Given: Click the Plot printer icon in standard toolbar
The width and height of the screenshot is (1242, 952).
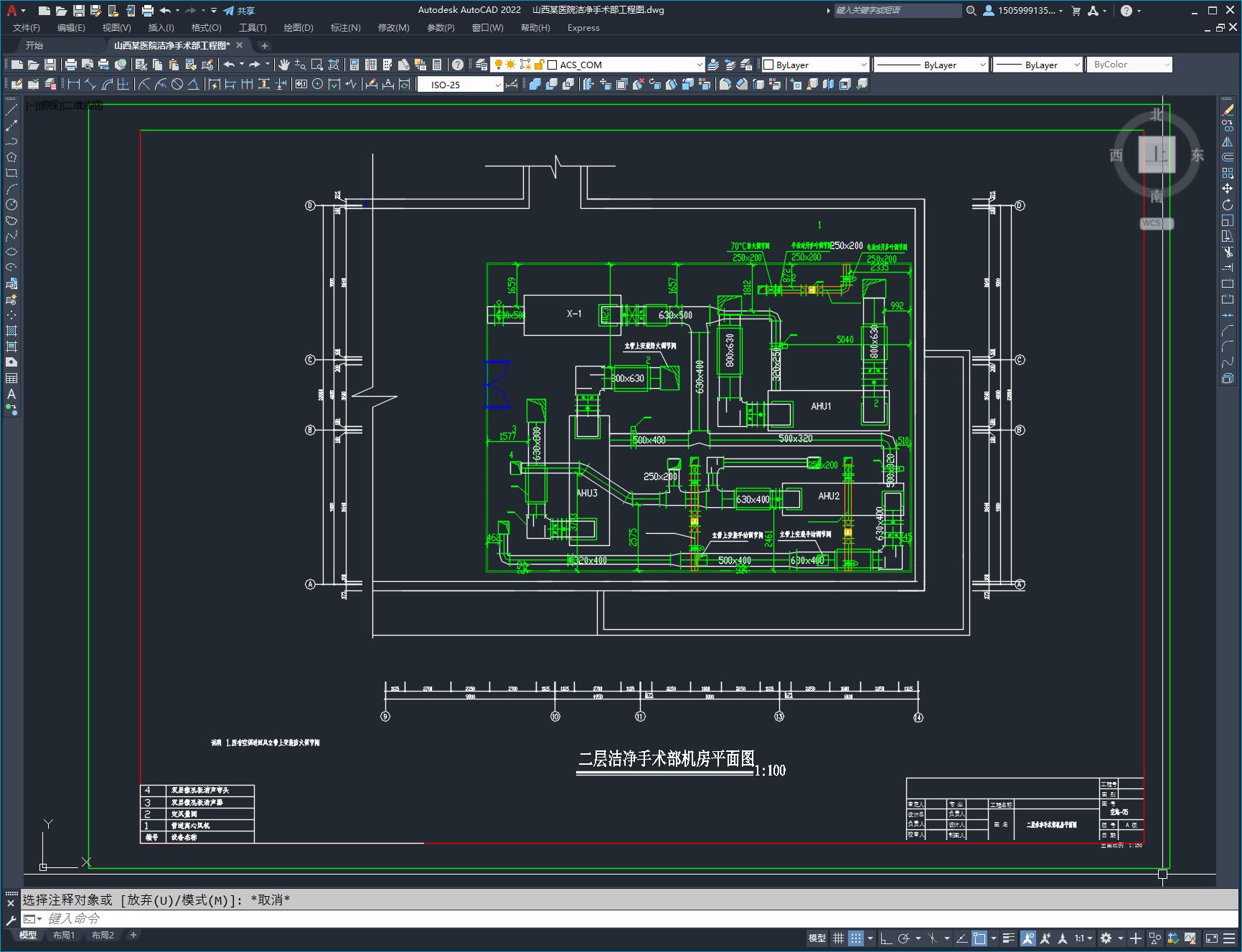Looking at the screenshot, I should [70, 65].
